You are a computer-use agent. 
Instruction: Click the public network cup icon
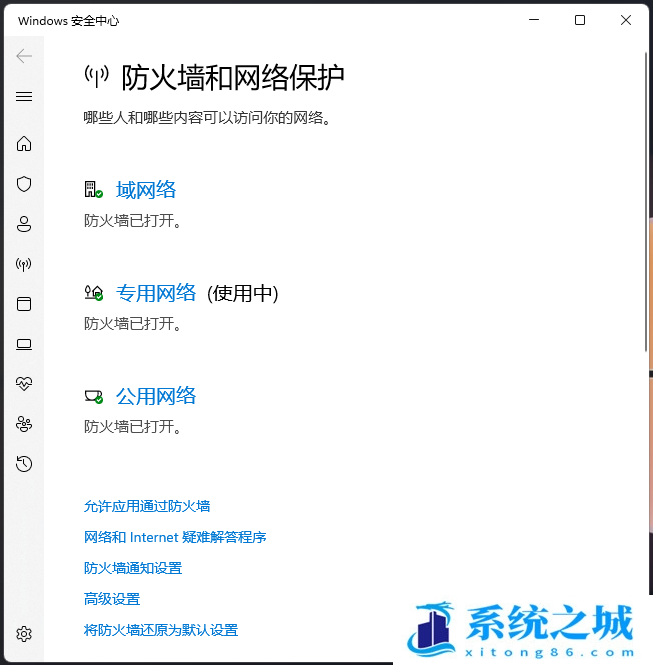[x=93, y=397]
